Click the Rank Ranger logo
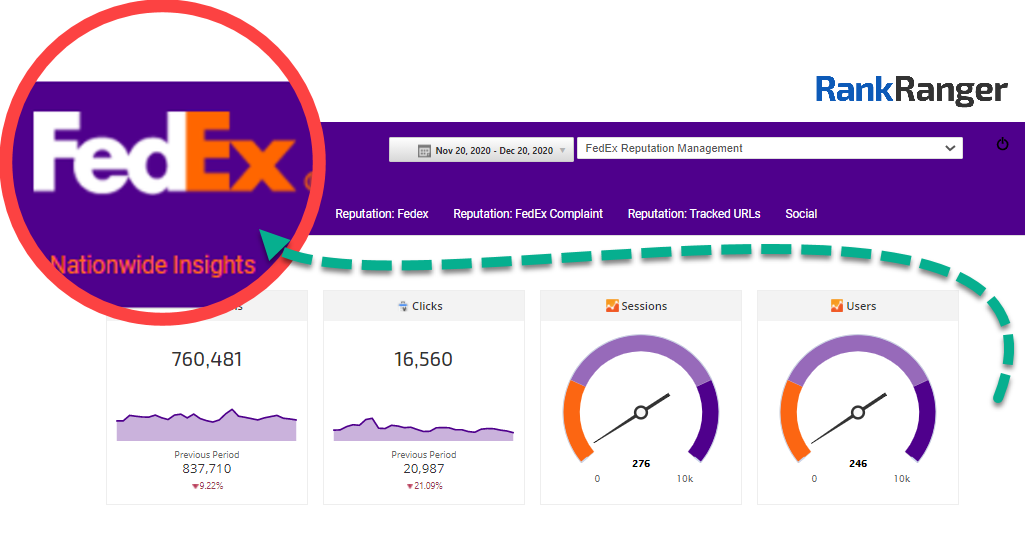Screen dimensions: 1025x540 click(x=911, y=90)
